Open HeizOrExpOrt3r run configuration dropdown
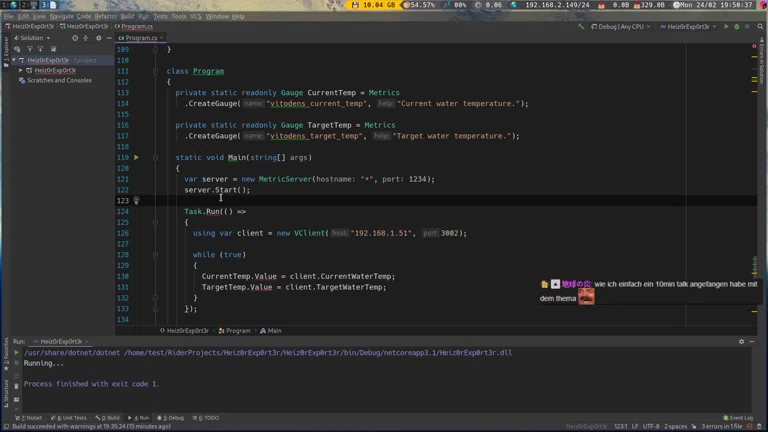 tap(688, 26)
